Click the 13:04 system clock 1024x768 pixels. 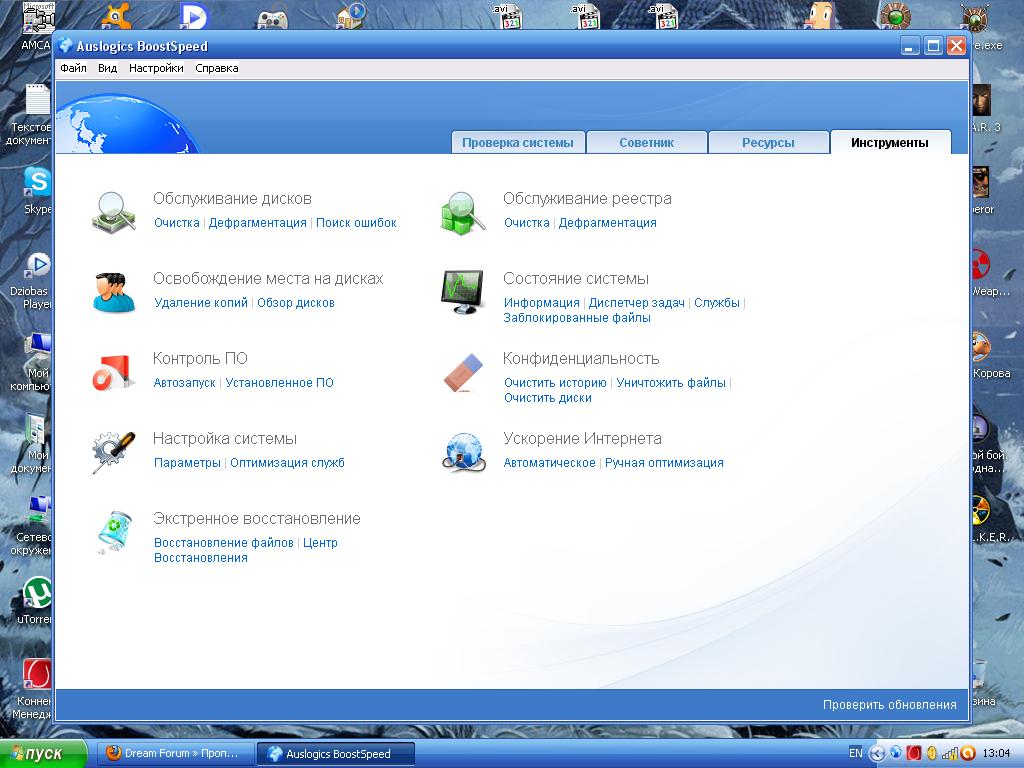pyautogui.click(x=997, y=753)
